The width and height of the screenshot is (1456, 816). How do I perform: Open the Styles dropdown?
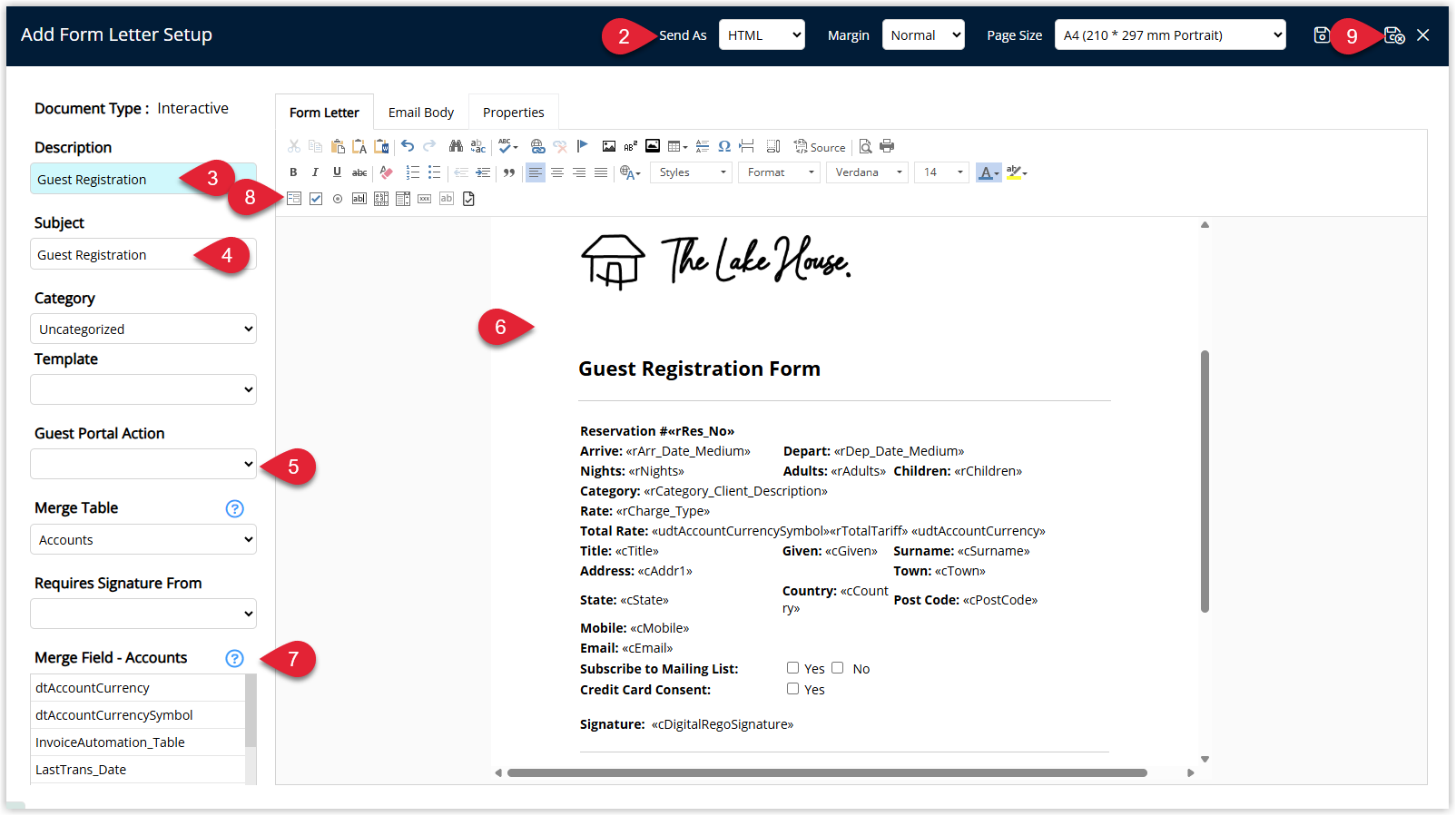pyautogui.click(x=692, y=172)
